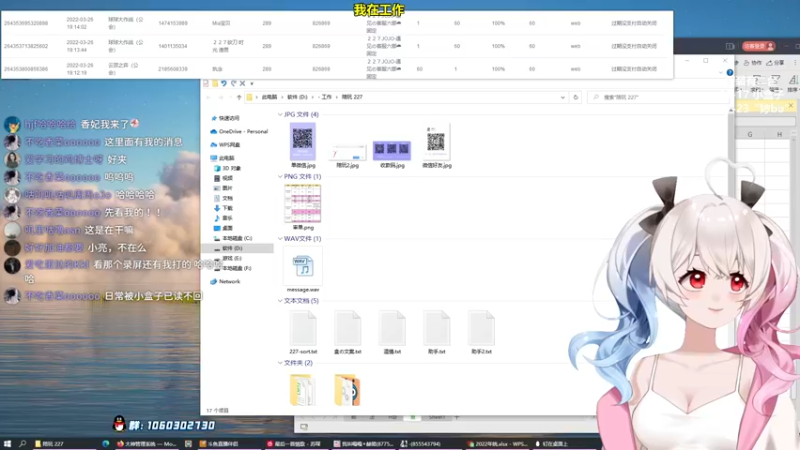This screenshot has height=450, width=800.
Task: Open the Downloads folder in the sidebar
Action: click(x=223, y=208)
